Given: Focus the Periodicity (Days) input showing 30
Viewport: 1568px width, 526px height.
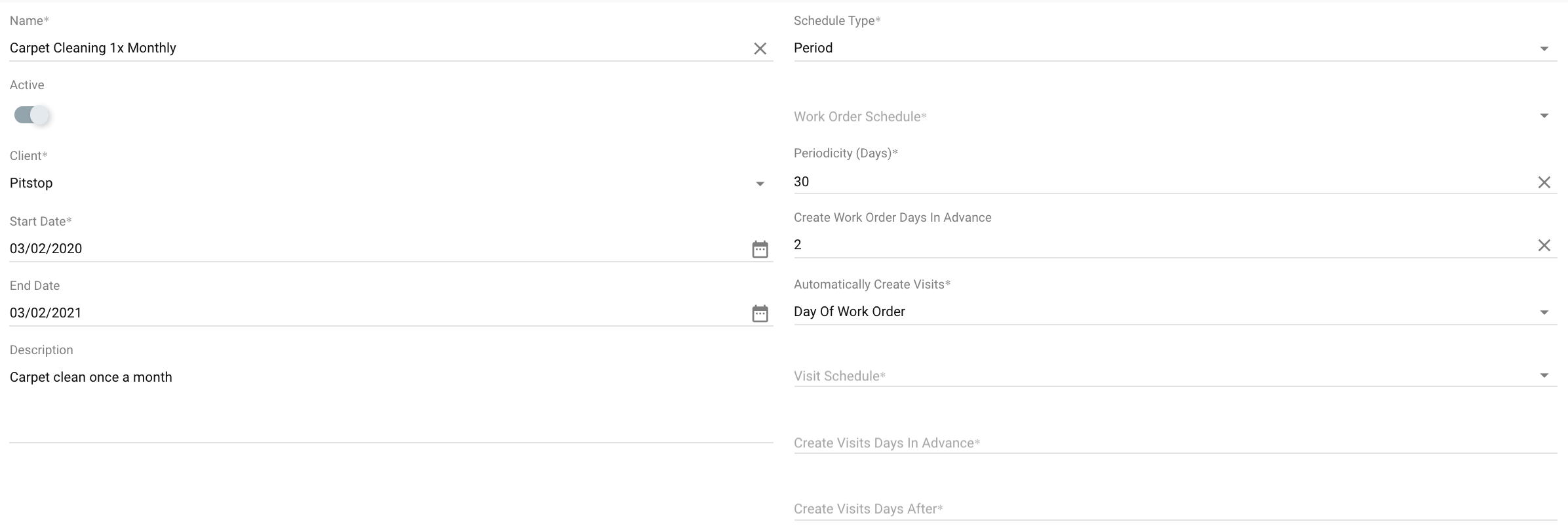Looking at the screenshot, I should [x=1164, y=182].
